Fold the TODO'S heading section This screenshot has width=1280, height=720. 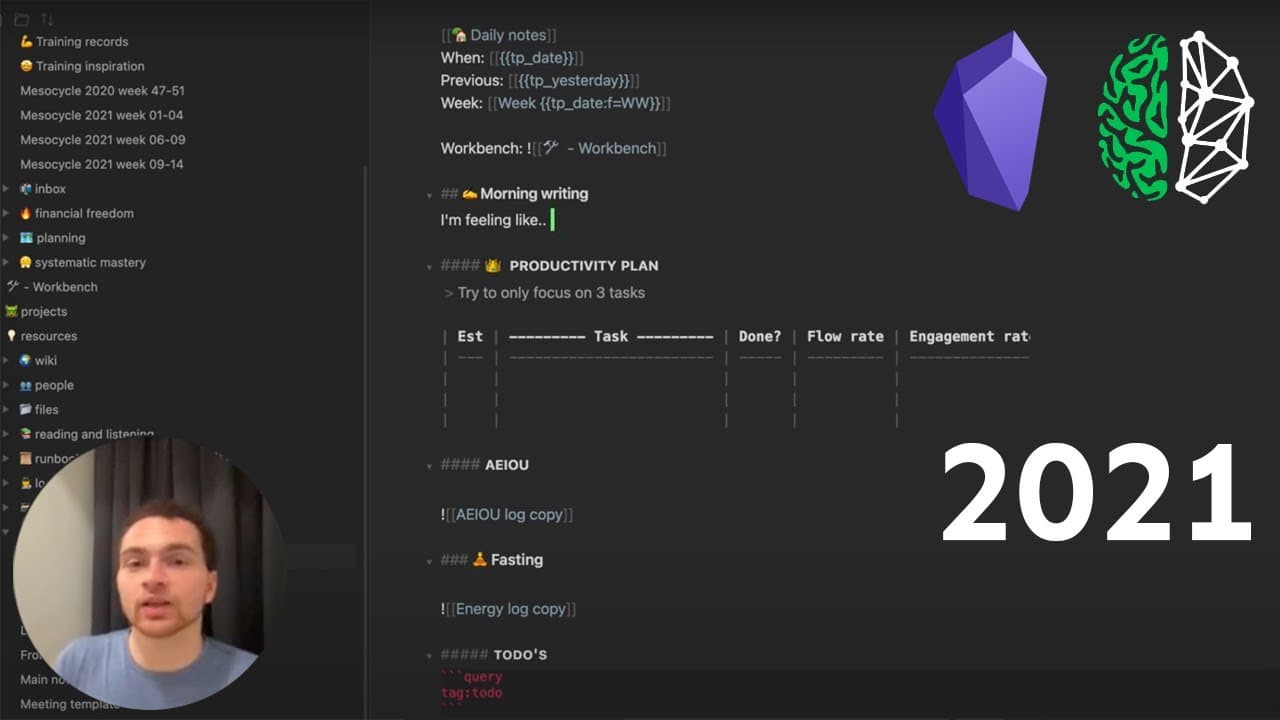429,655
